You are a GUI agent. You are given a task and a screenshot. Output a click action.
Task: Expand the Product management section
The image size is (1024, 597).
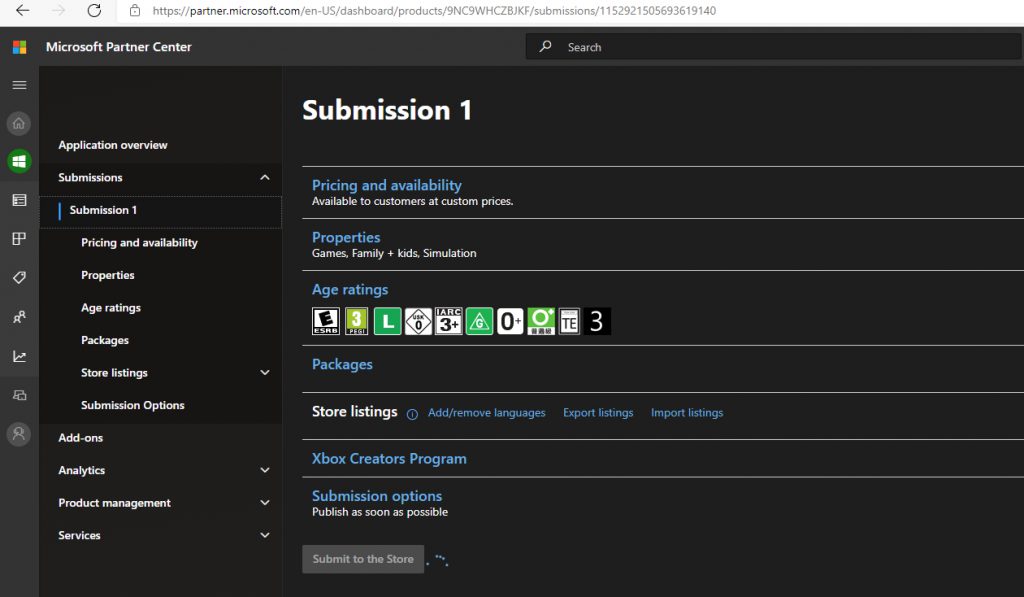264,503
